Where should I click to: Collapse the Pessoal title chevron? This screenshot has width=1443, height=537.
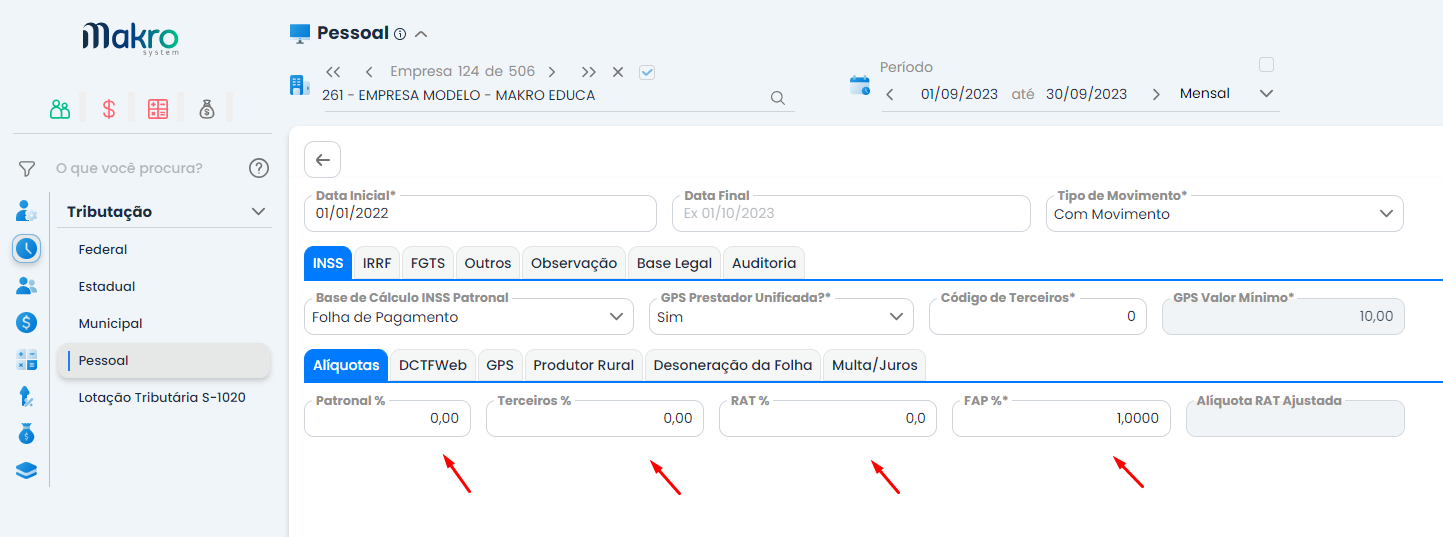coord(421,34)
